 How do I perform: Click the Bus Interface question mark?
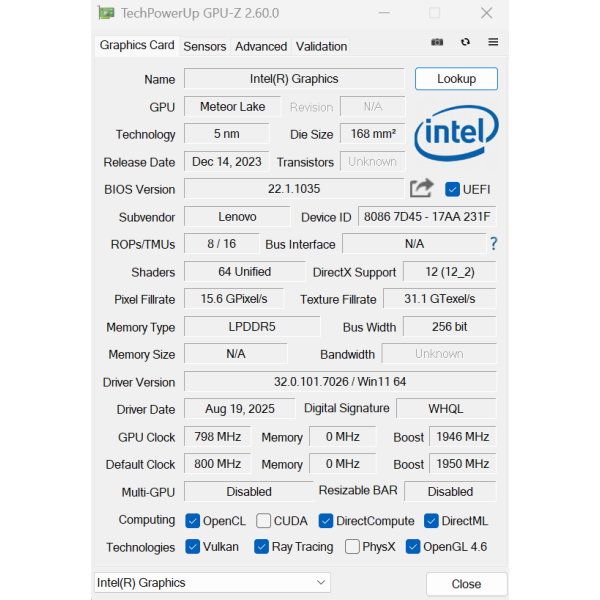[x=494, y=244]
